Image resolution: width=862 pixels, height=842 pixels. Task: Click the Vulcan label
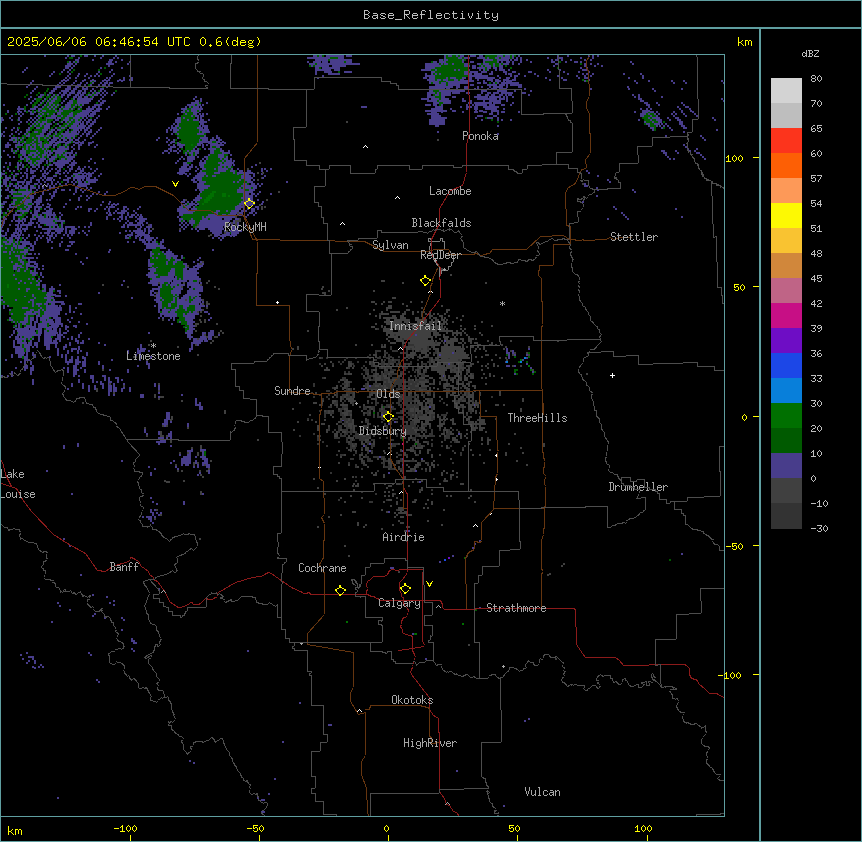542,792
